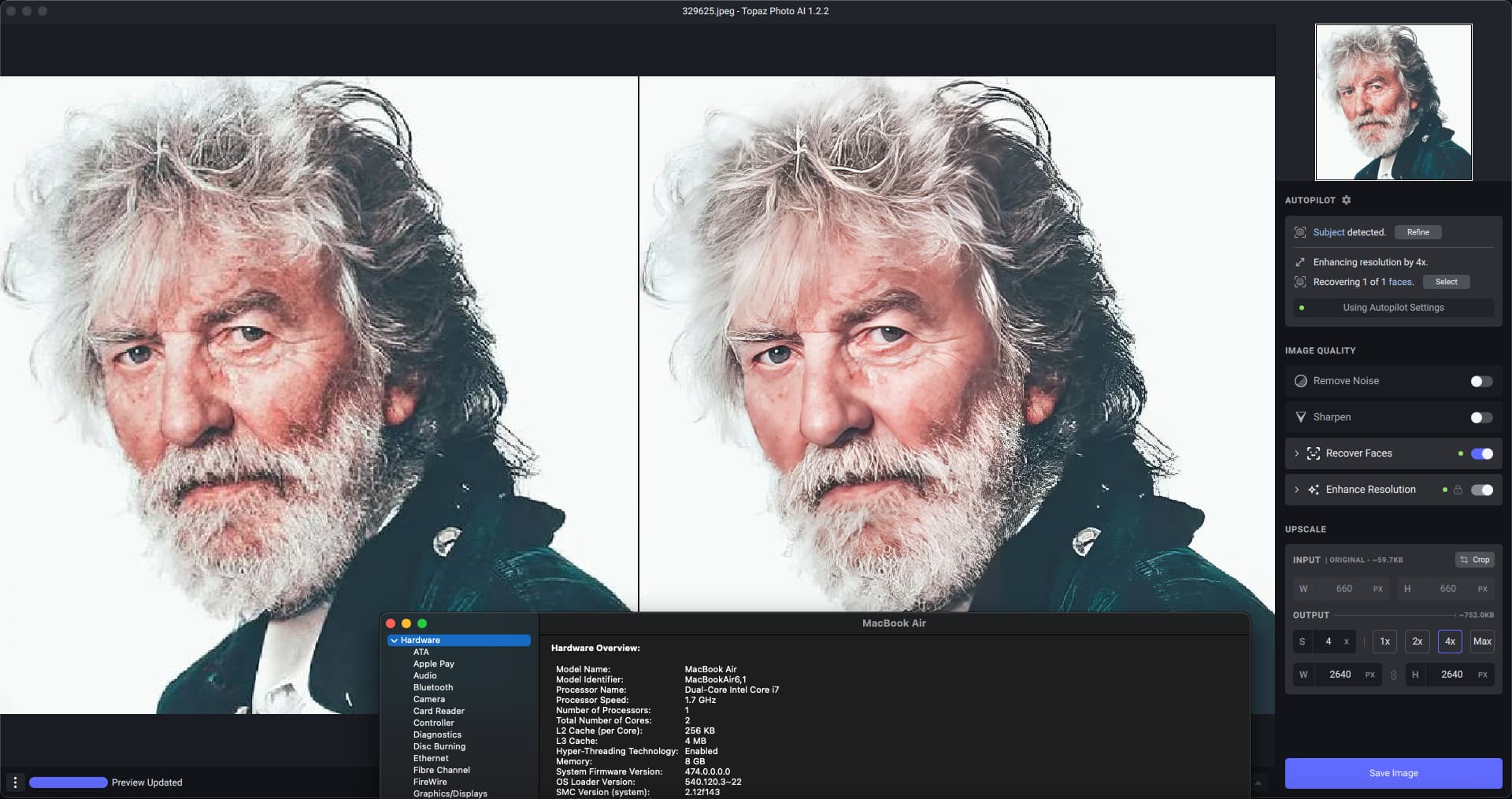This screenshot has height=799, width=1512.
Task: Click the subject detection icon in Autopilot
Action: click(1300, 232)
